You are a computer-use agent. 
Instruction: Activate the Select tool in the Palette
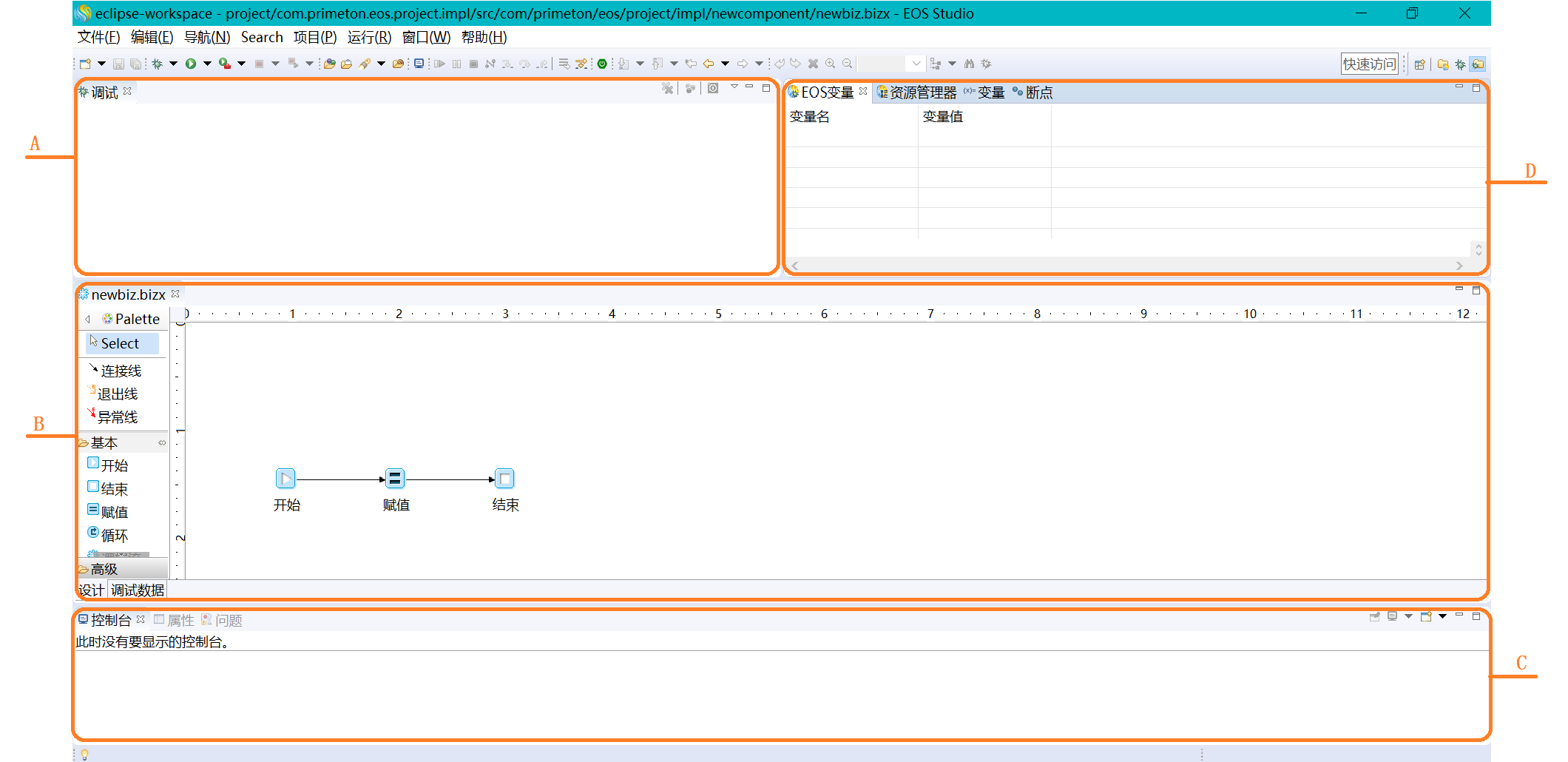pyautogui.click(x=120, y=343)
